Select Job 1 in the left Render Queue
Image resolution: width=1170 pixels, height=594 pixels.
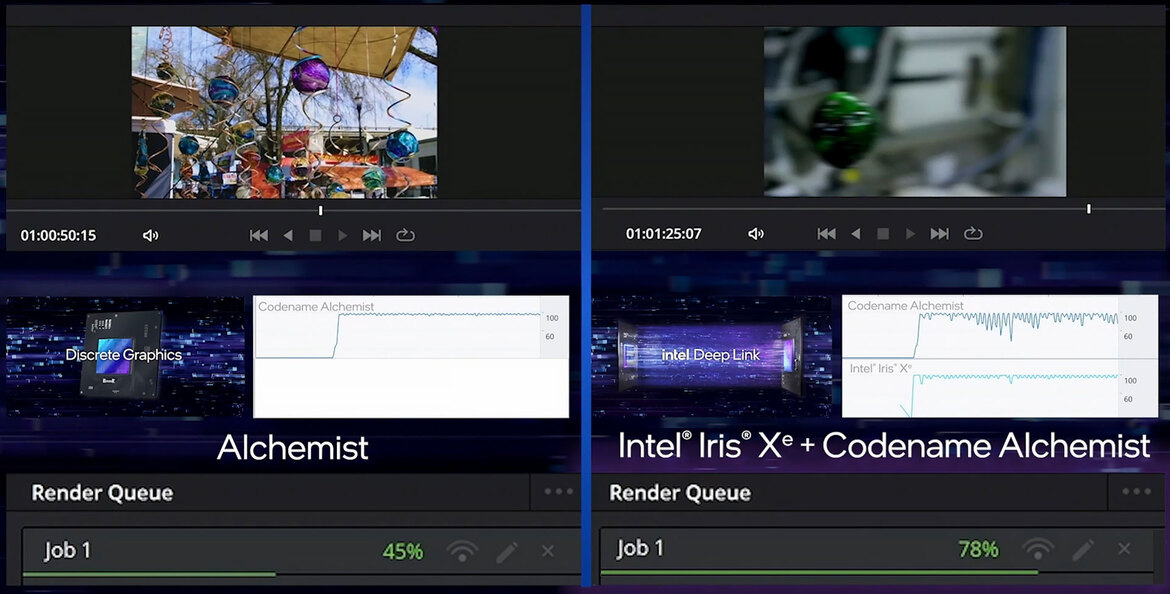point(301,551)
